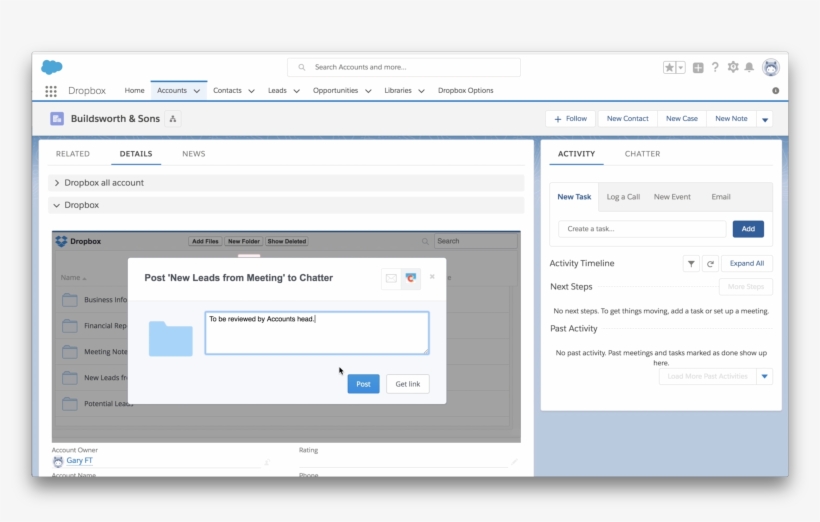Open the Setup gear icon
The width and height of the screenshot is (820, 522).
(733, 67)
